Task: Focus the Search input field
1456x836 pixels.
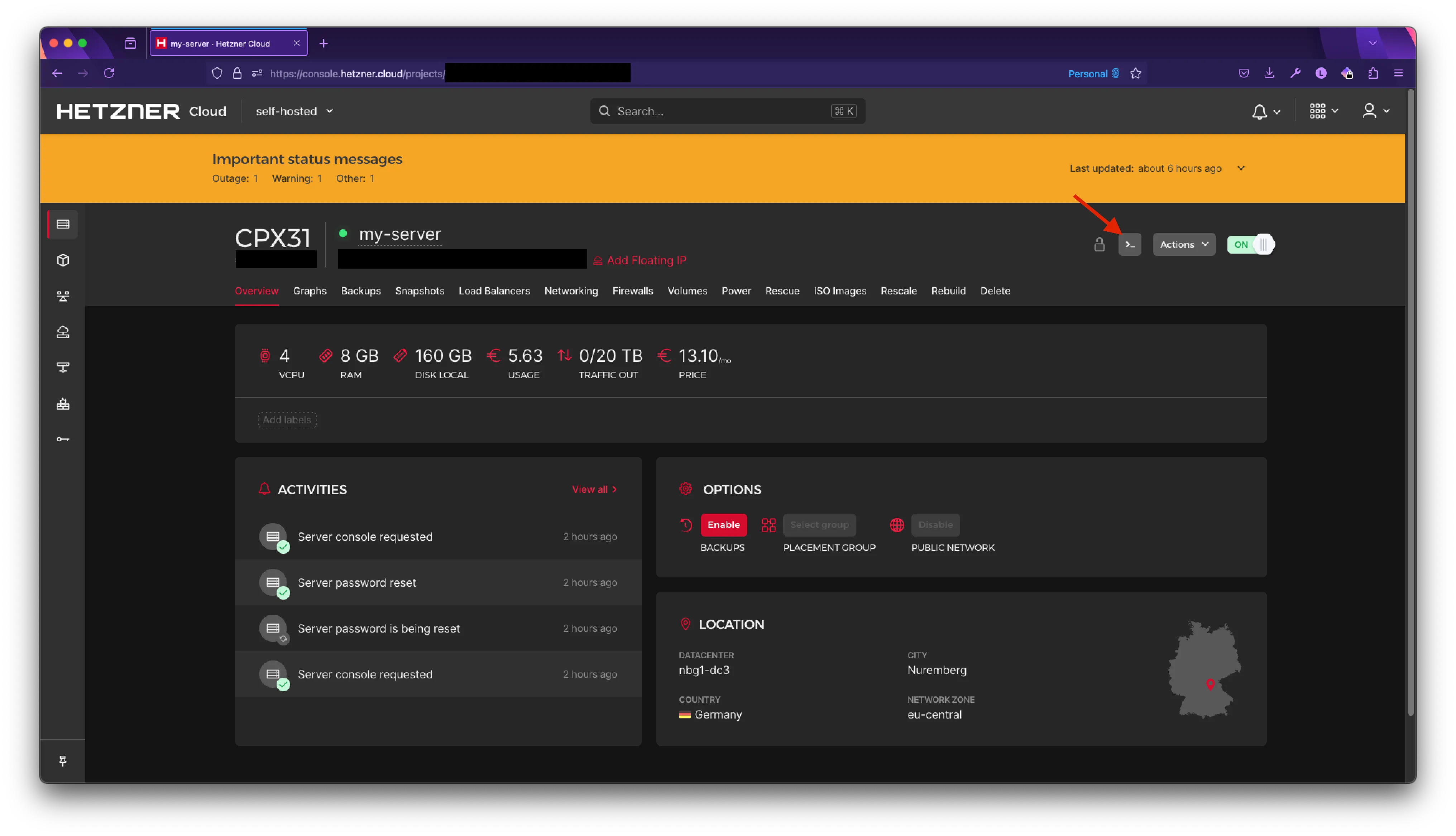Action: point(727,111)
